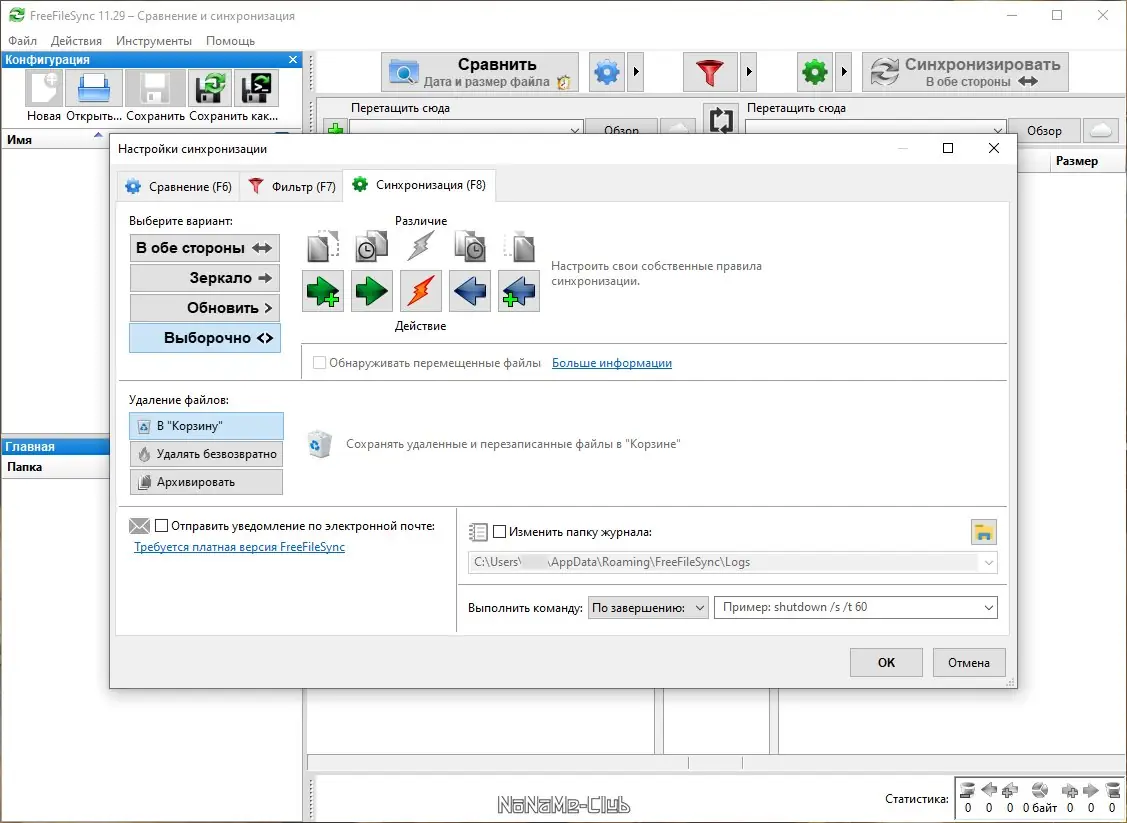This screenshot has height=823, width=1127.
Task: Close the Конфигурация panel
Action: (x=293, y=60)
